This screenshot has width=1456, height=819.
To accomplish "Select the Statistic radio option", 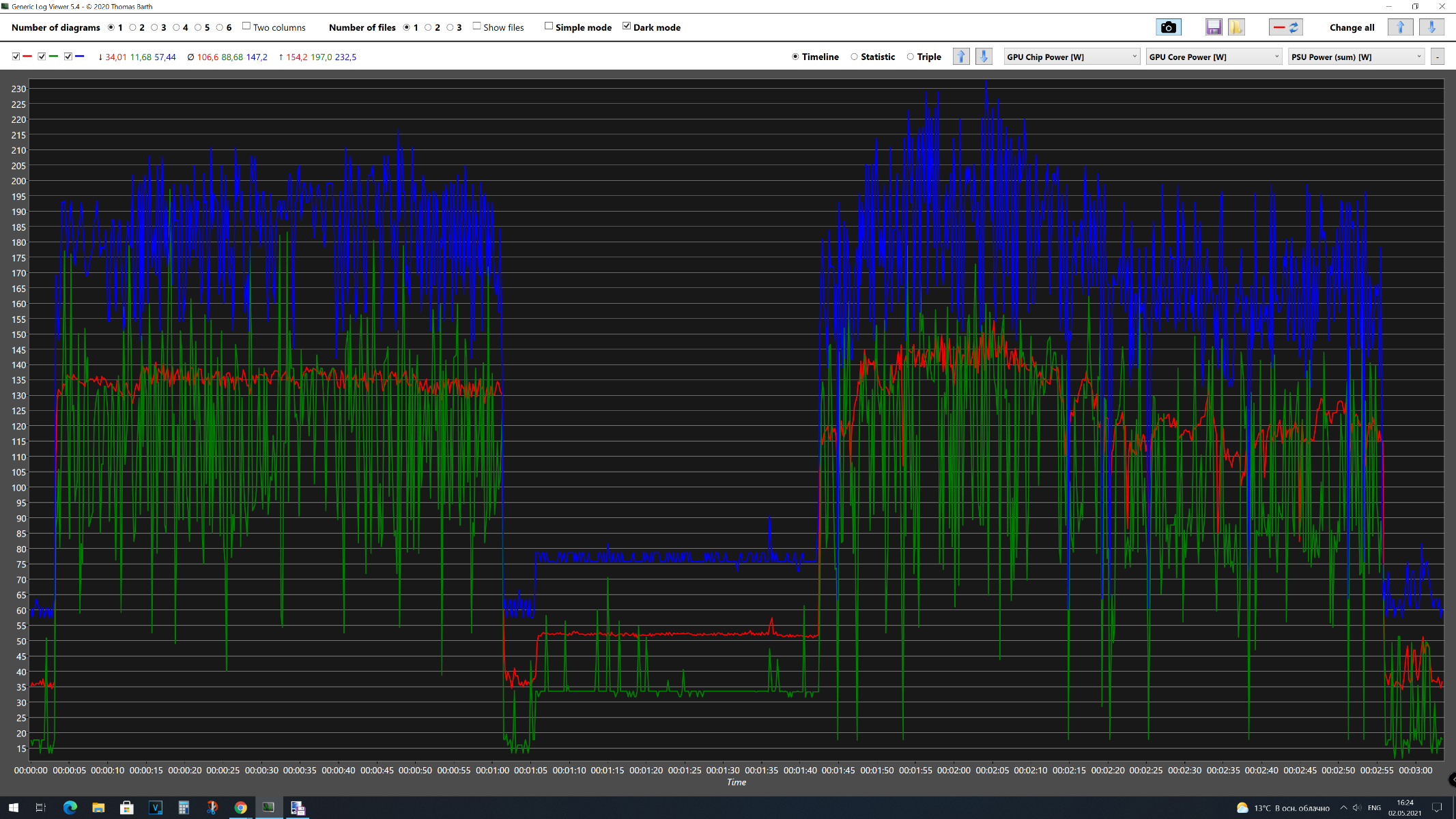I will (854, 57).
